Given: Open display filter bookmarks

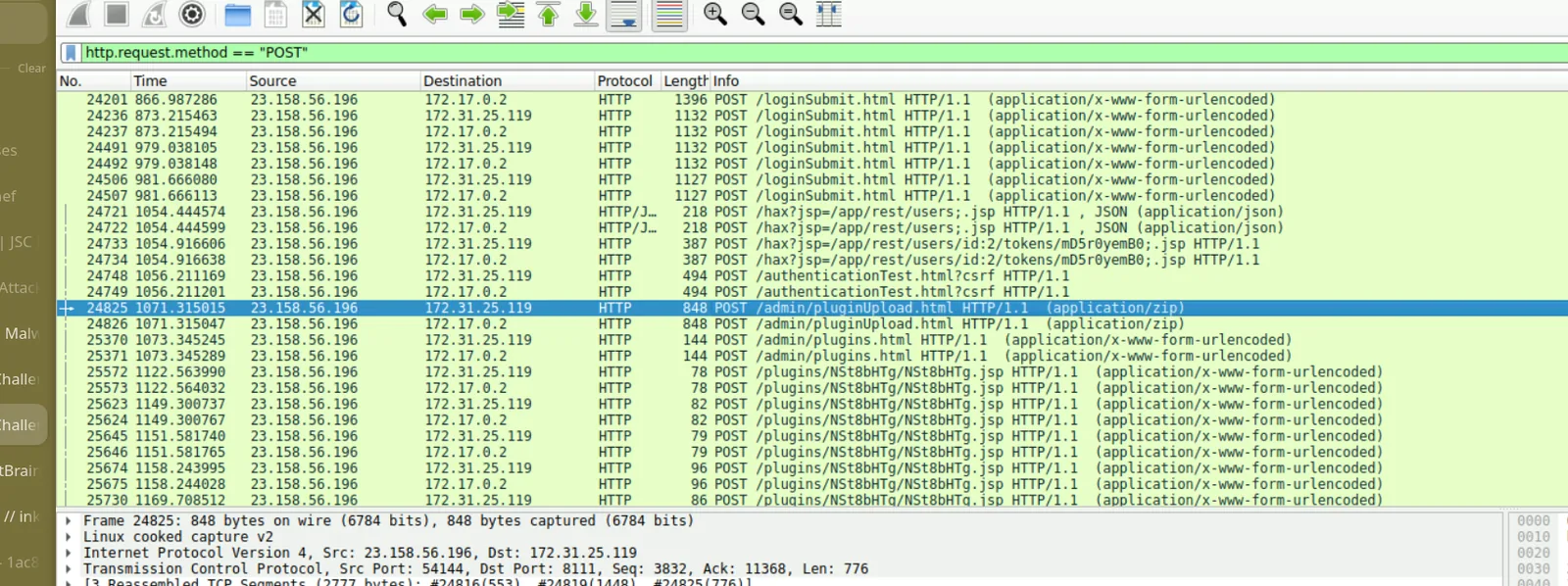Looking at the screenshot, I should [71, 53].
